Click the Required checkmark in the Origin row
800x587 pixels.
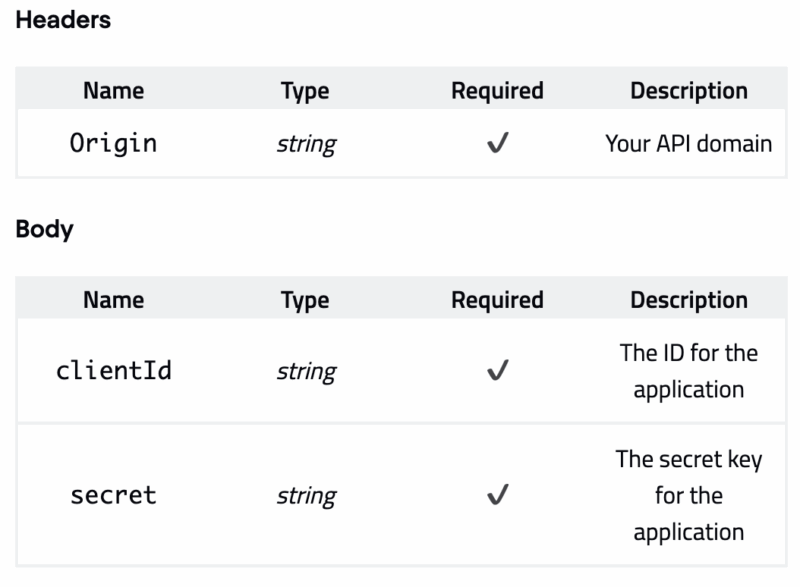click(497, 144)
